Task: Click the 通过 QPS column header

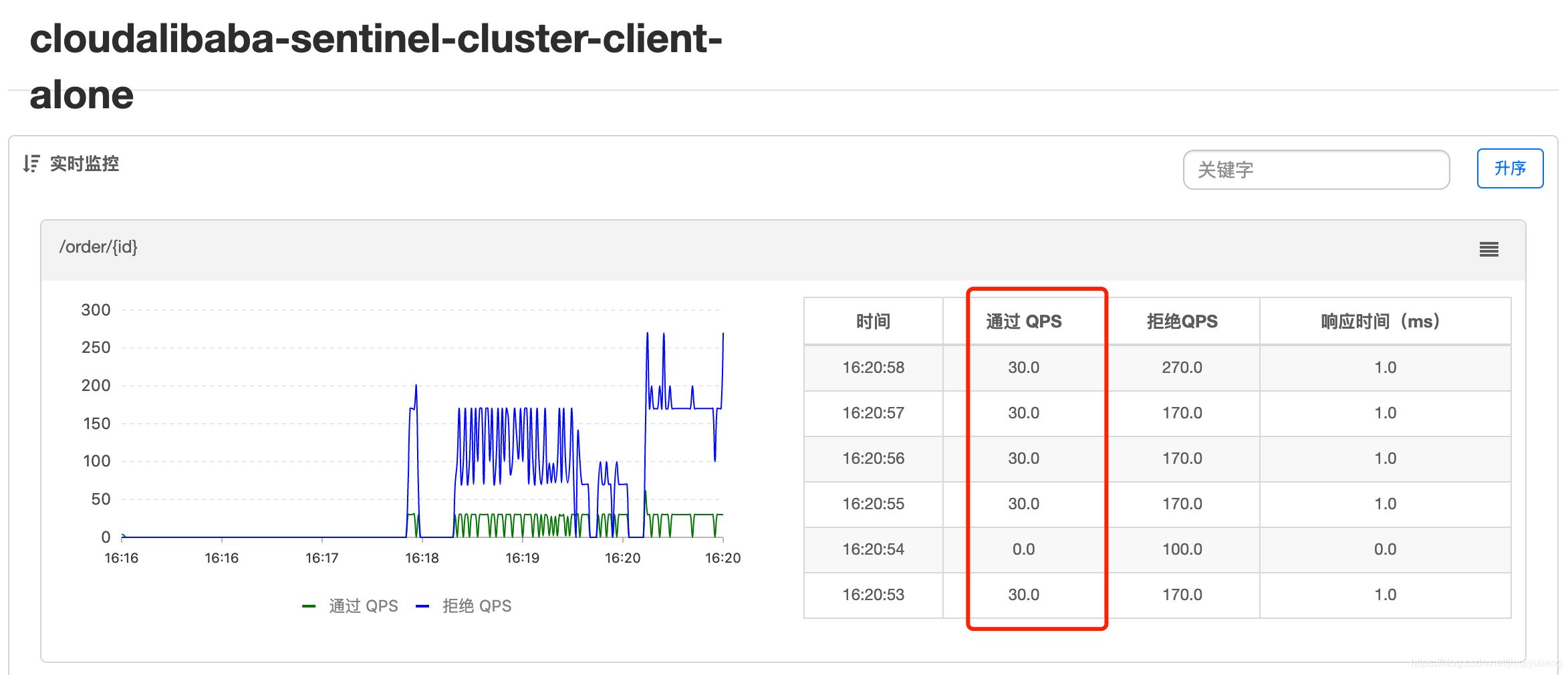Action: [1023, 321]
